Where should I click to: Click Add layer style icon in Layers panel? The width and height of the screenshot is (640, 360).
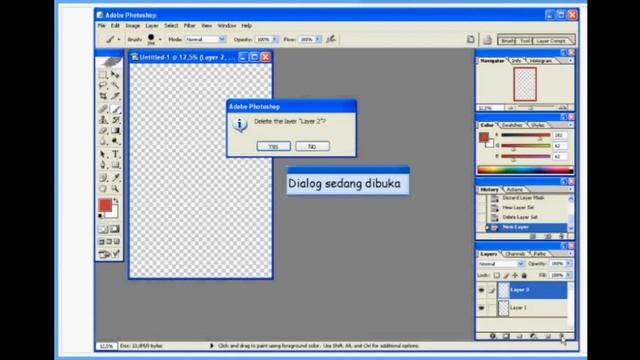pyautogui.click(x=493, y=336)
